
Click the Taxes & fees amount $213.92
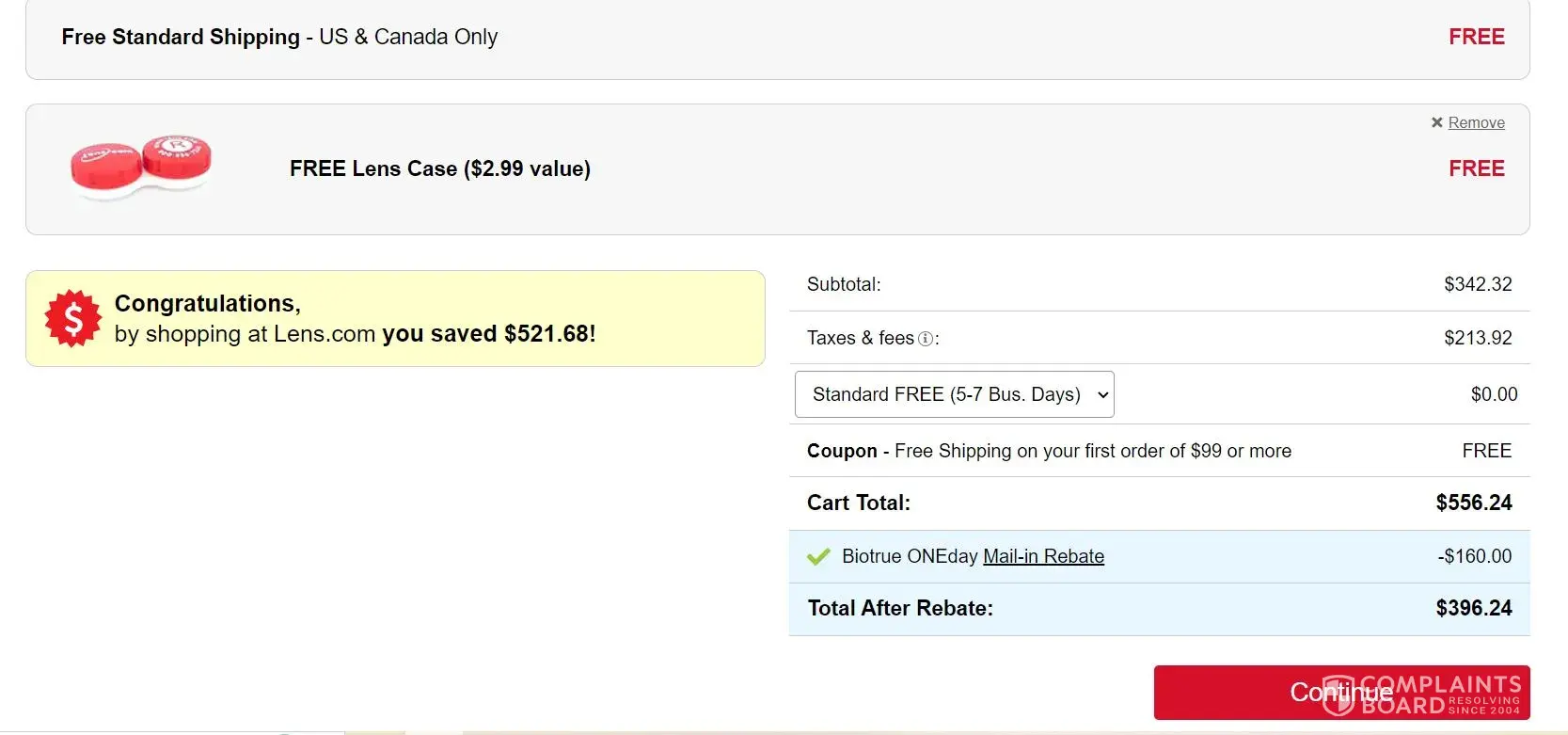tap(1478, 338)
